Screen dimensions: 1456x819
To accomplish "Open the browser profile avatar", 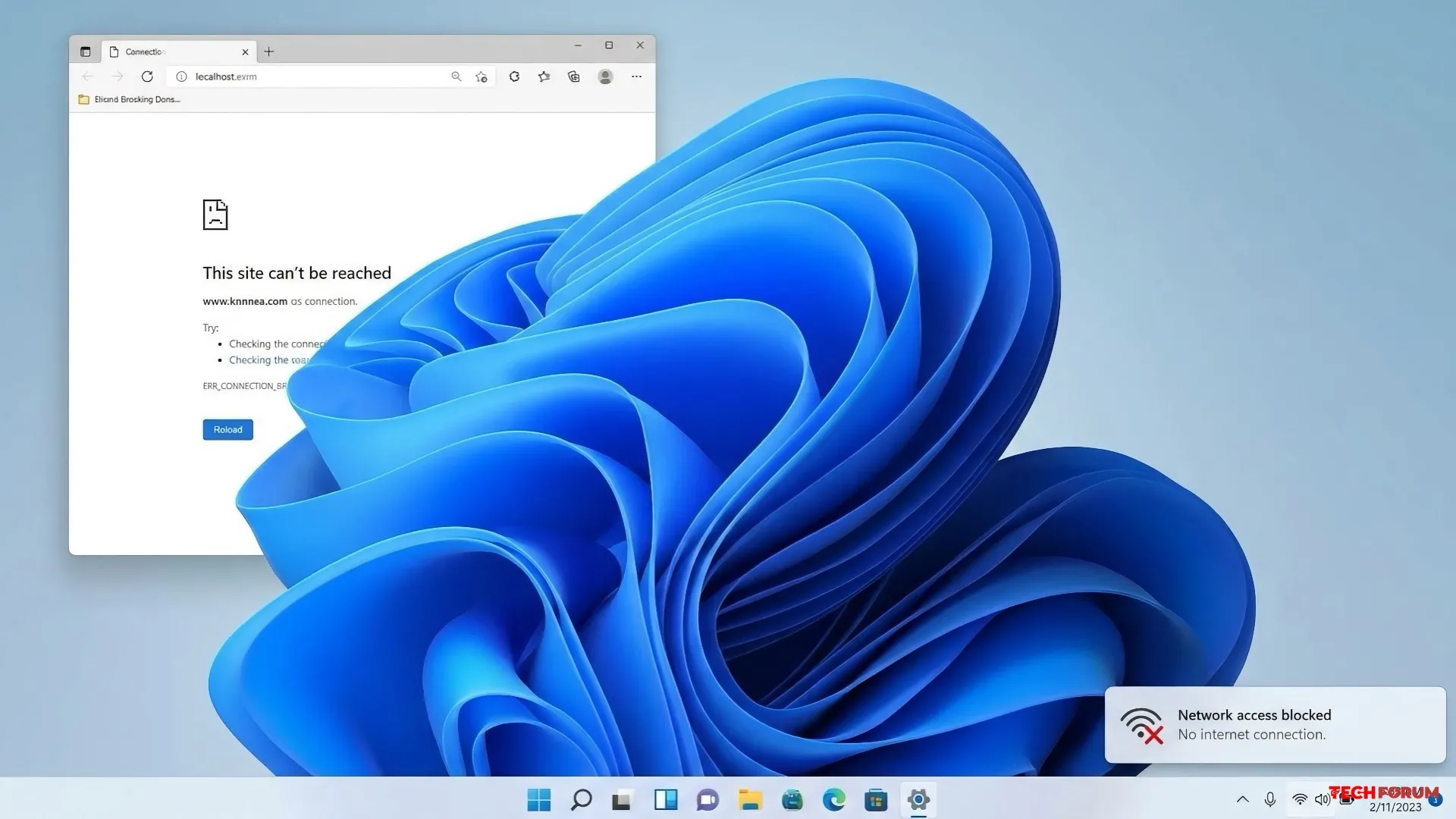I will pos(605,77).
